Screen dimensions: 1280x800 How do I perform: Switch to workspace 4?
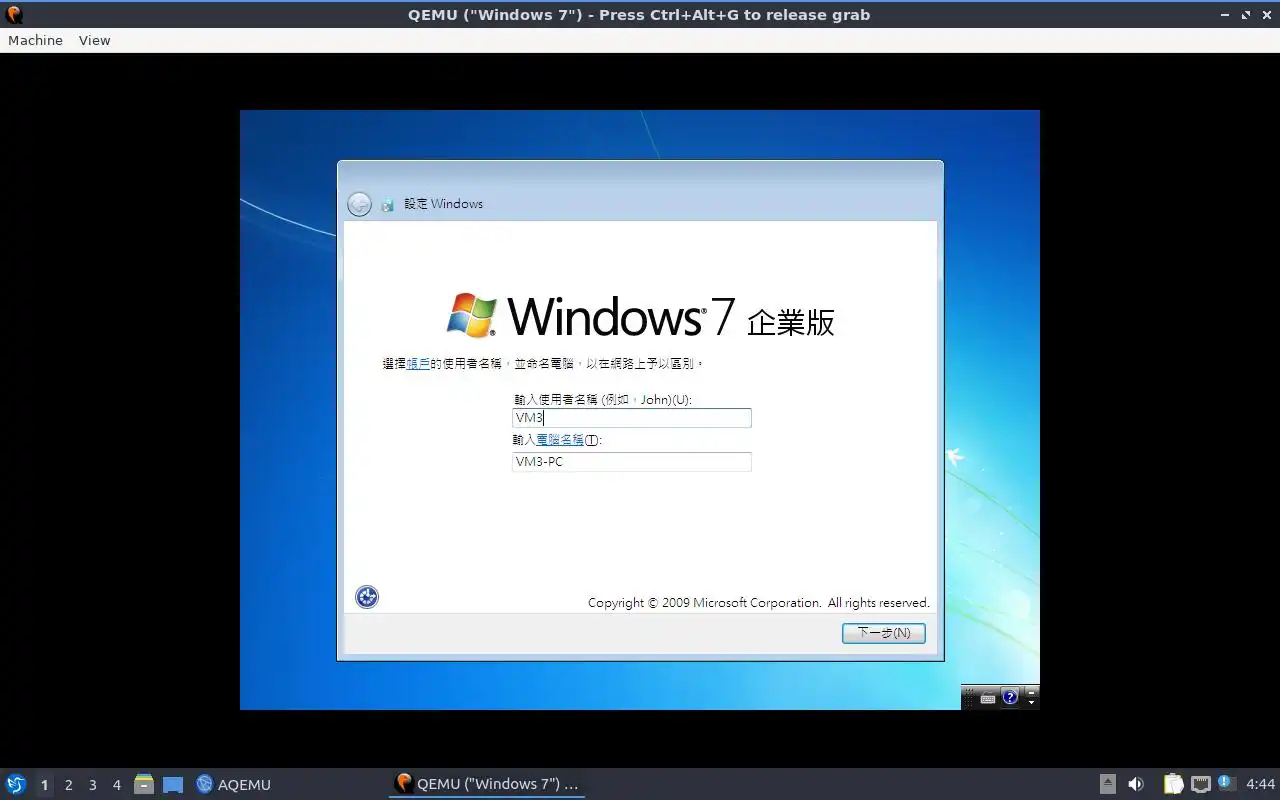(x=116, y=785)
